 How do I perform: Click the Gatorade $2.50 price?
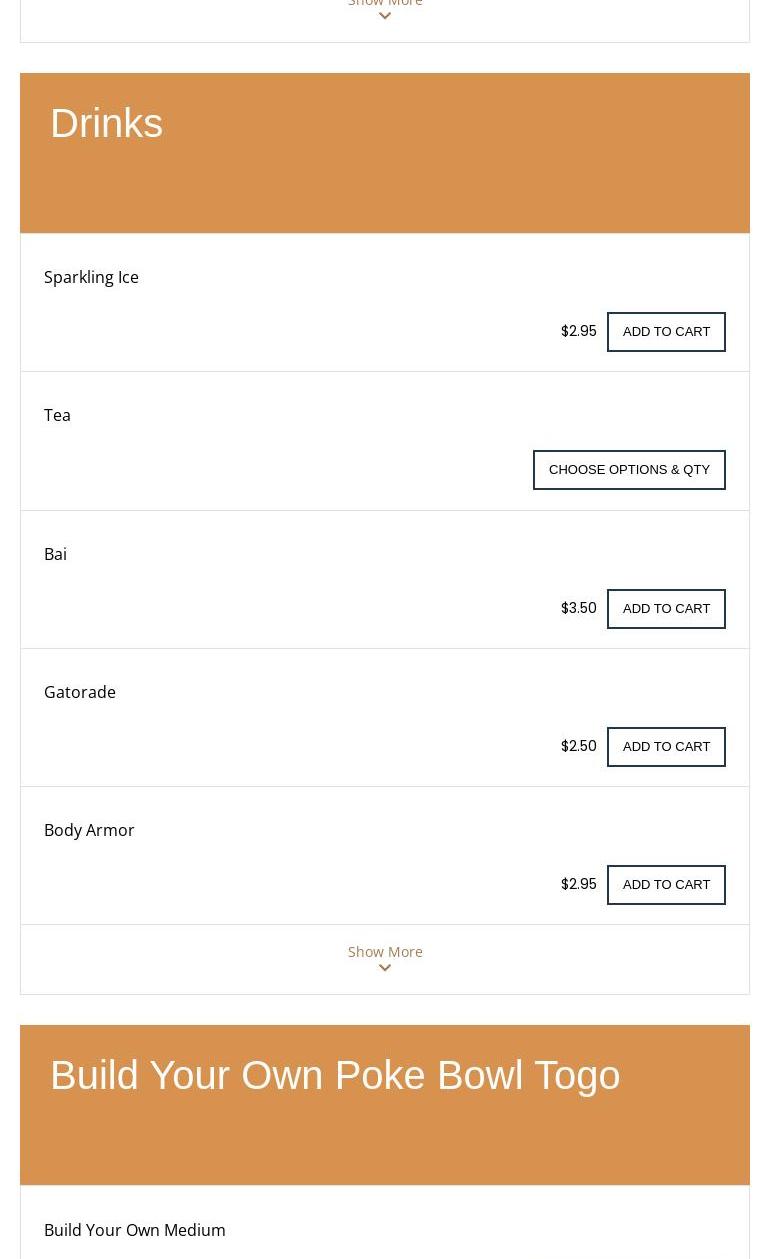click(x=578, y=746)
